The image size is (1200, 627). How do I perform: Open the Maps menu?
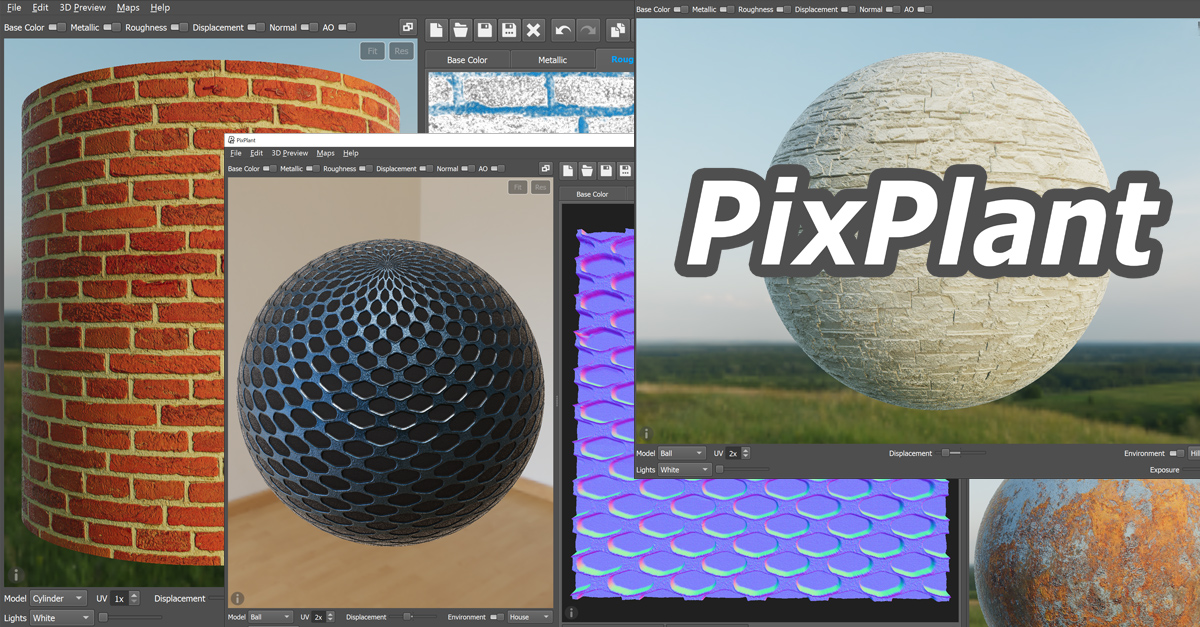[128, 8]
